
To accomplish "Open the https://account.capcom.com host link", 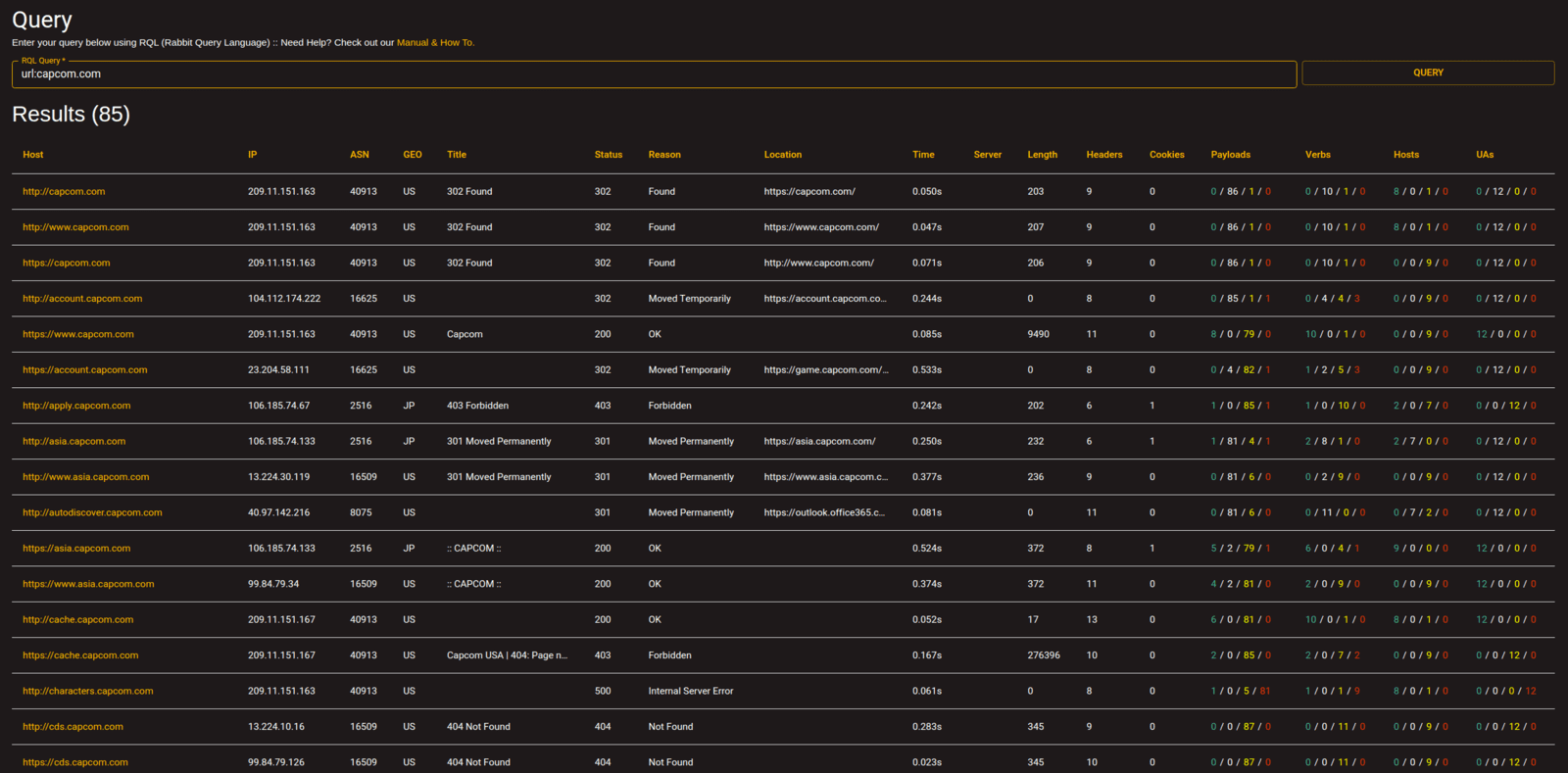I will 85,370.
